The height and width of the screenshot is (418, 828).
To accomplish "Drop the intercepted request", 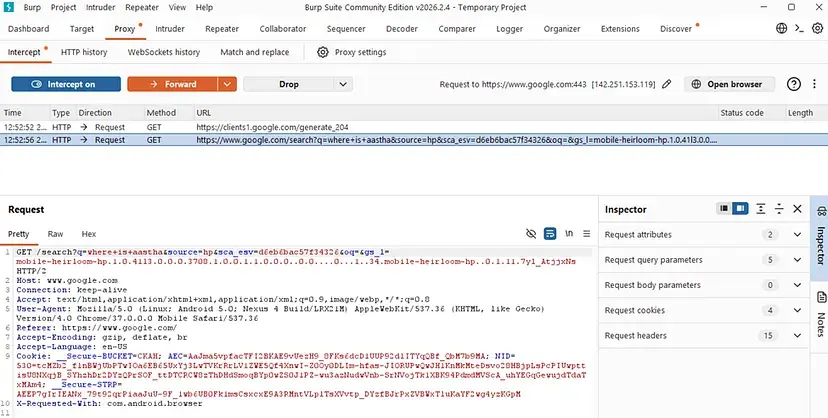I will 288,84.
